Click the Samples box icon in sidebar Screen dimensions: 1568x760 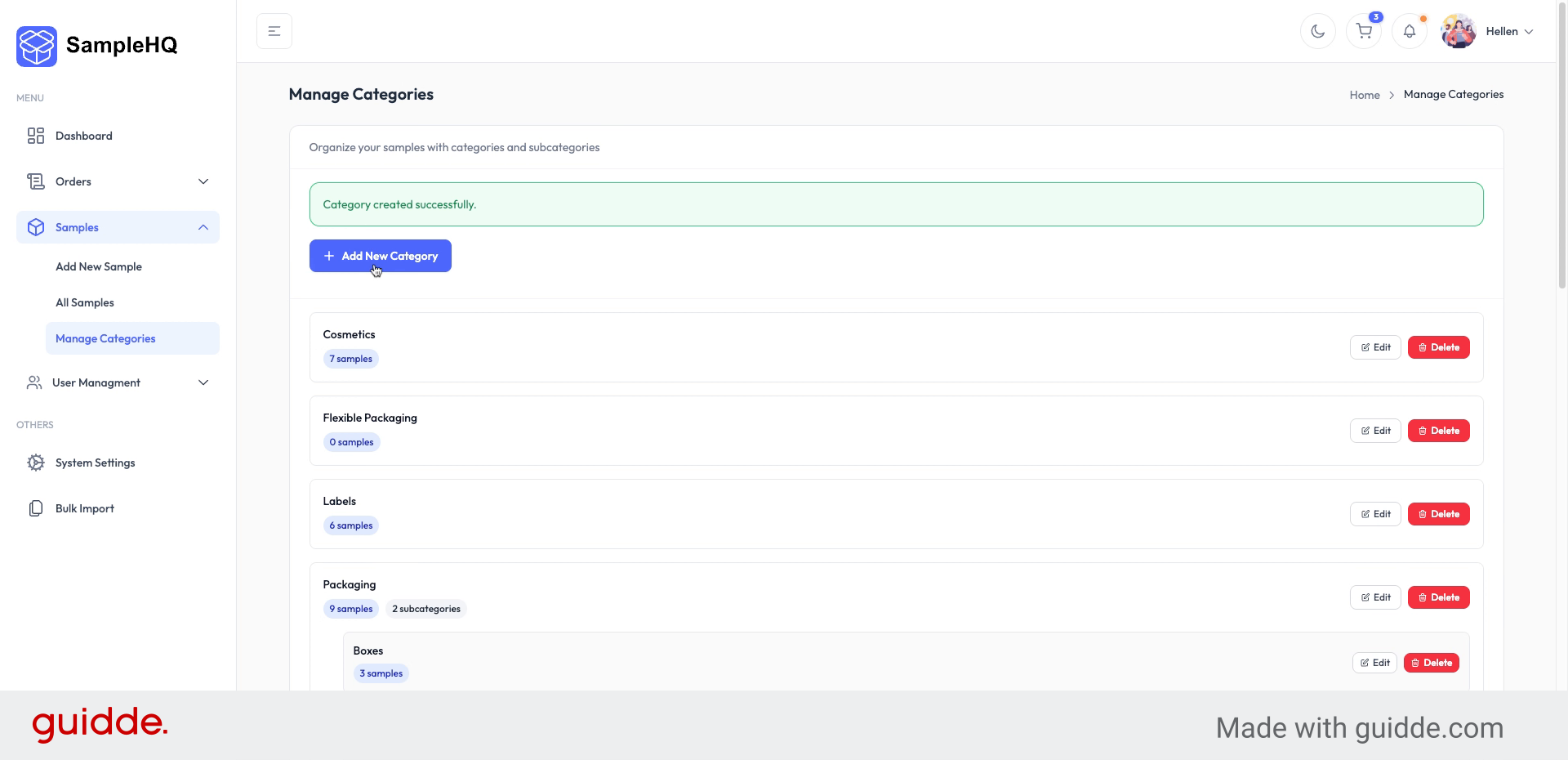coord(36,227)
